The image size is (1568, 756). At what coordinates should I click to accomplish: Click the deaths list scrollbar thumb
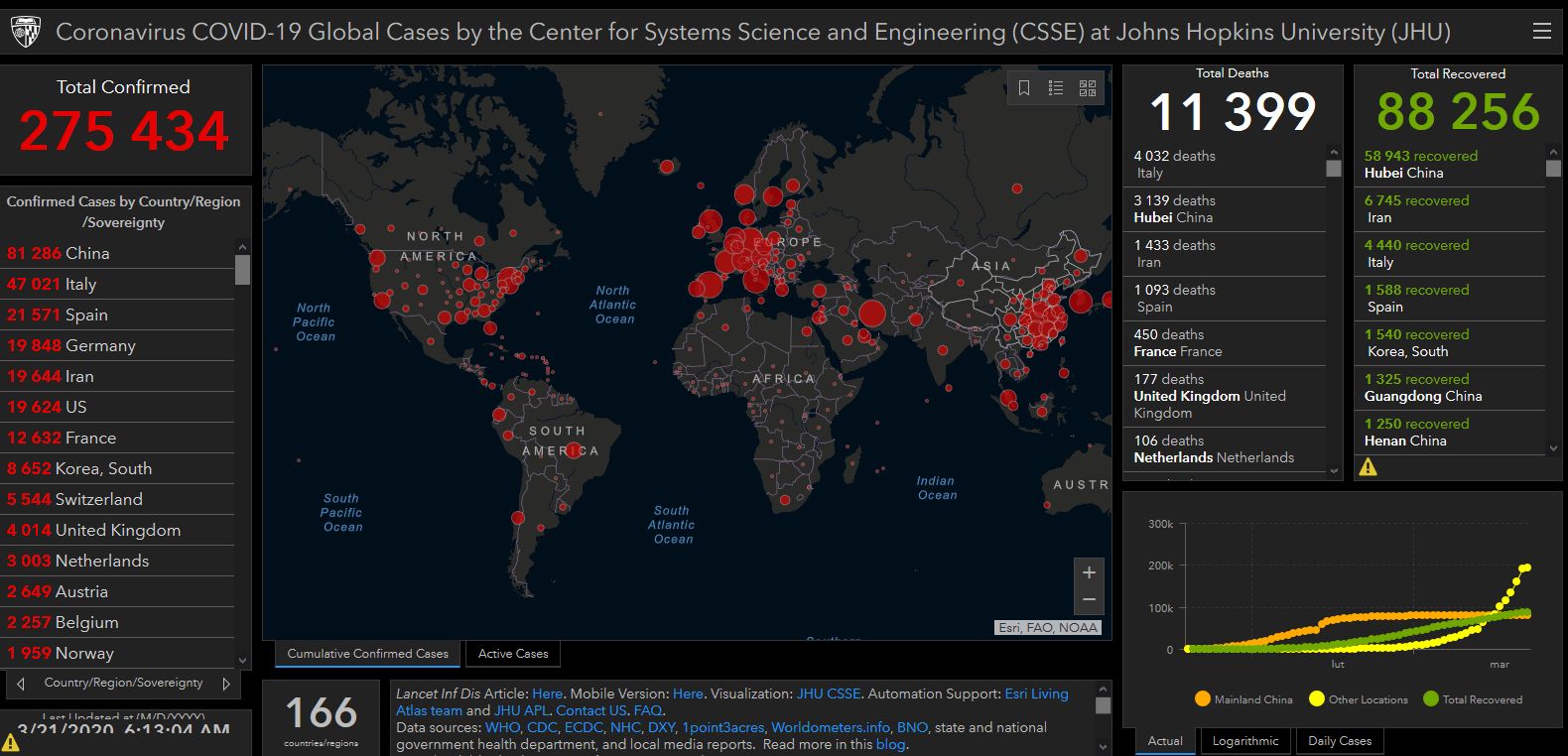point(1334,168)
